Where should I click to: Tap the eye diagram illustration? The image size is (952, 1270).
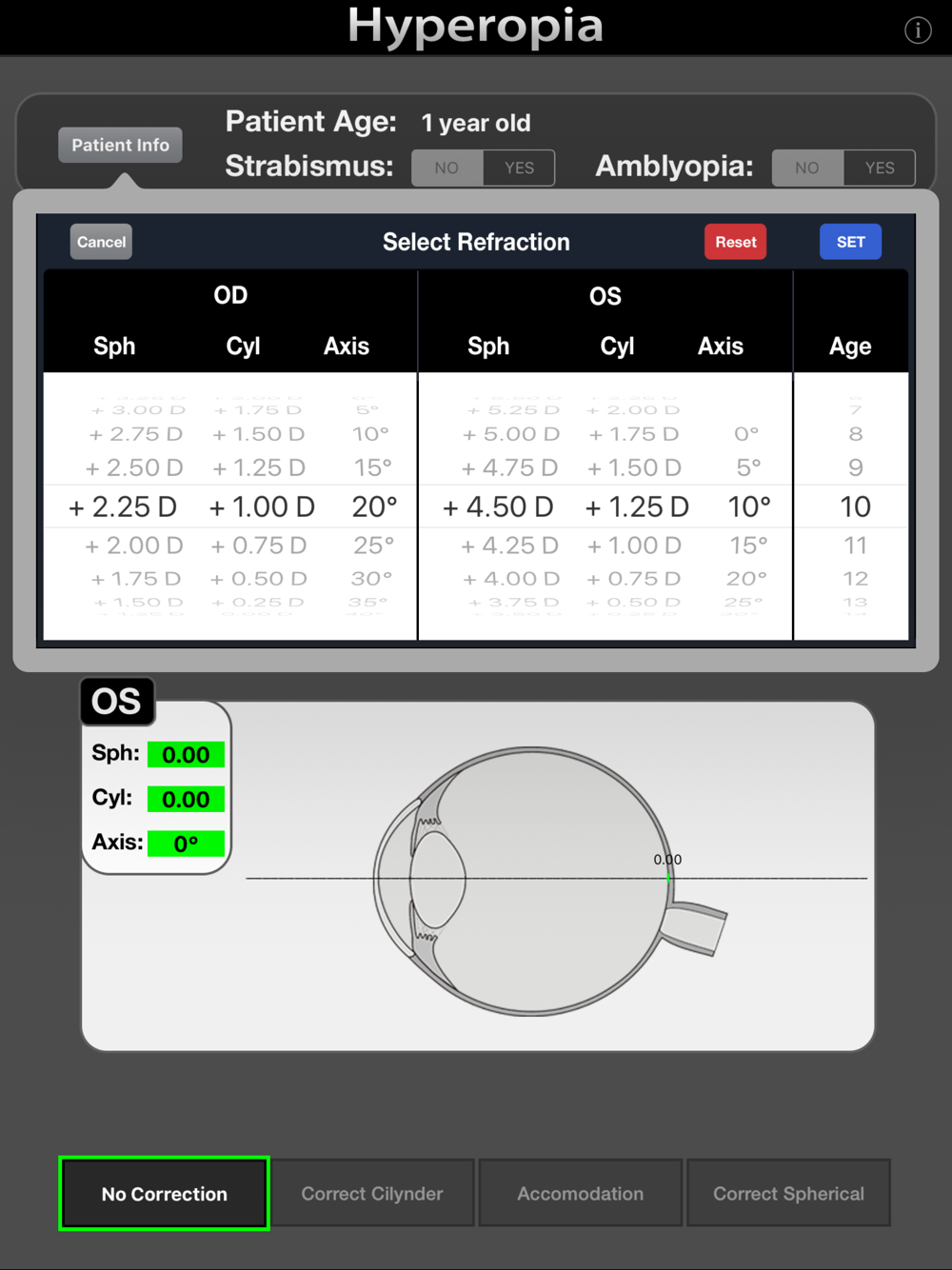(549, 881)
